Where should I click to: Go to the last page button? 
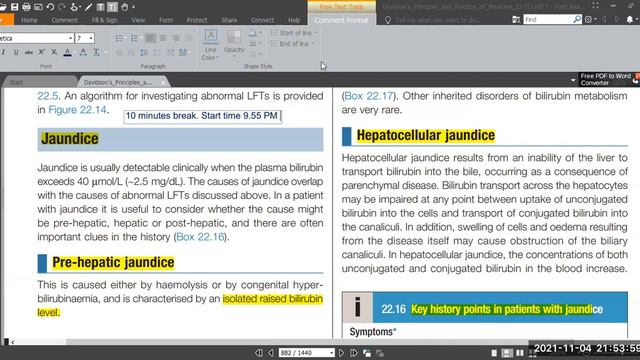pyautogui.click(x=354, y=353)
